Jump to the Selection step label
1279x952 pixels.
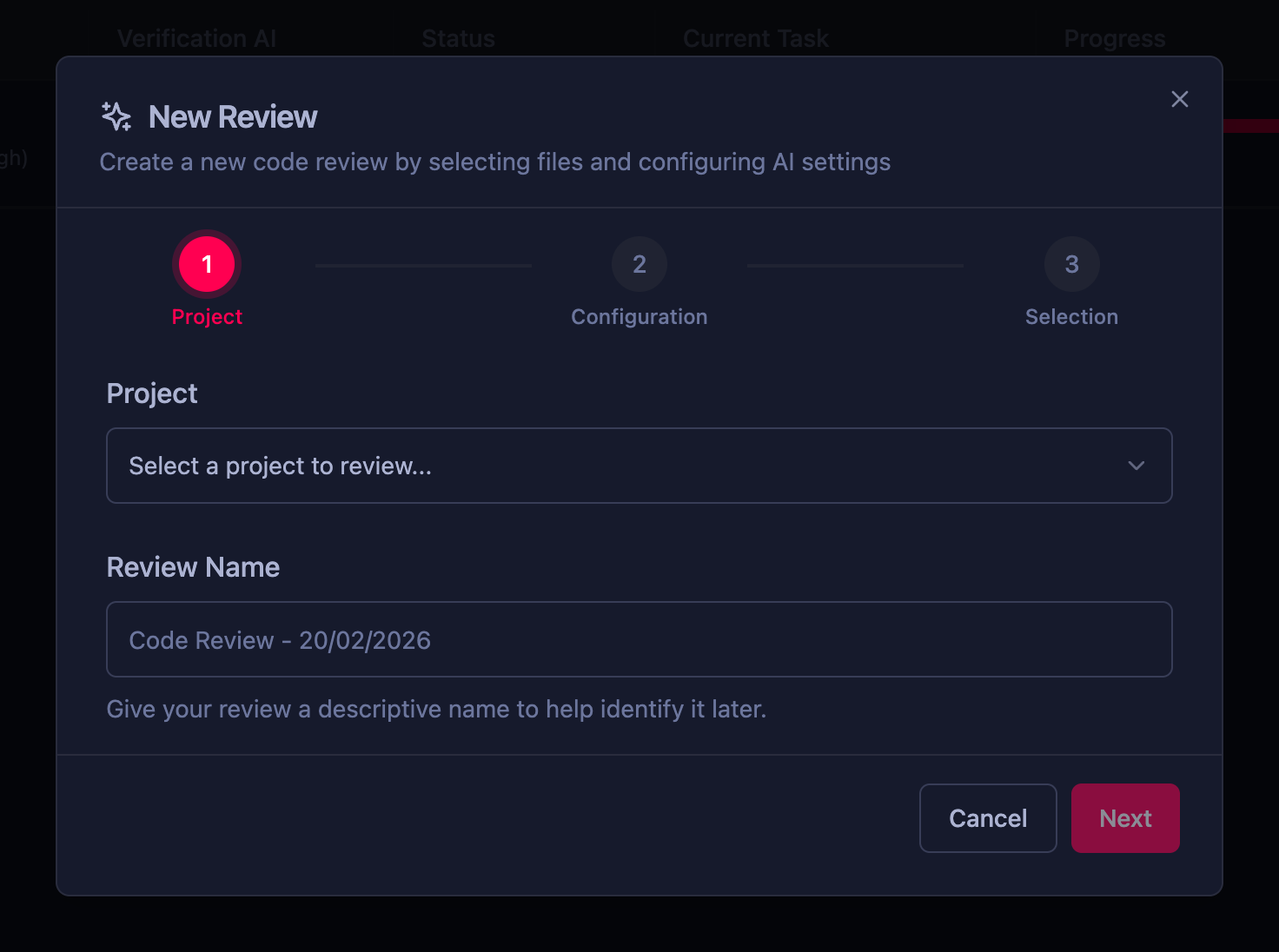click(1071, 316)
